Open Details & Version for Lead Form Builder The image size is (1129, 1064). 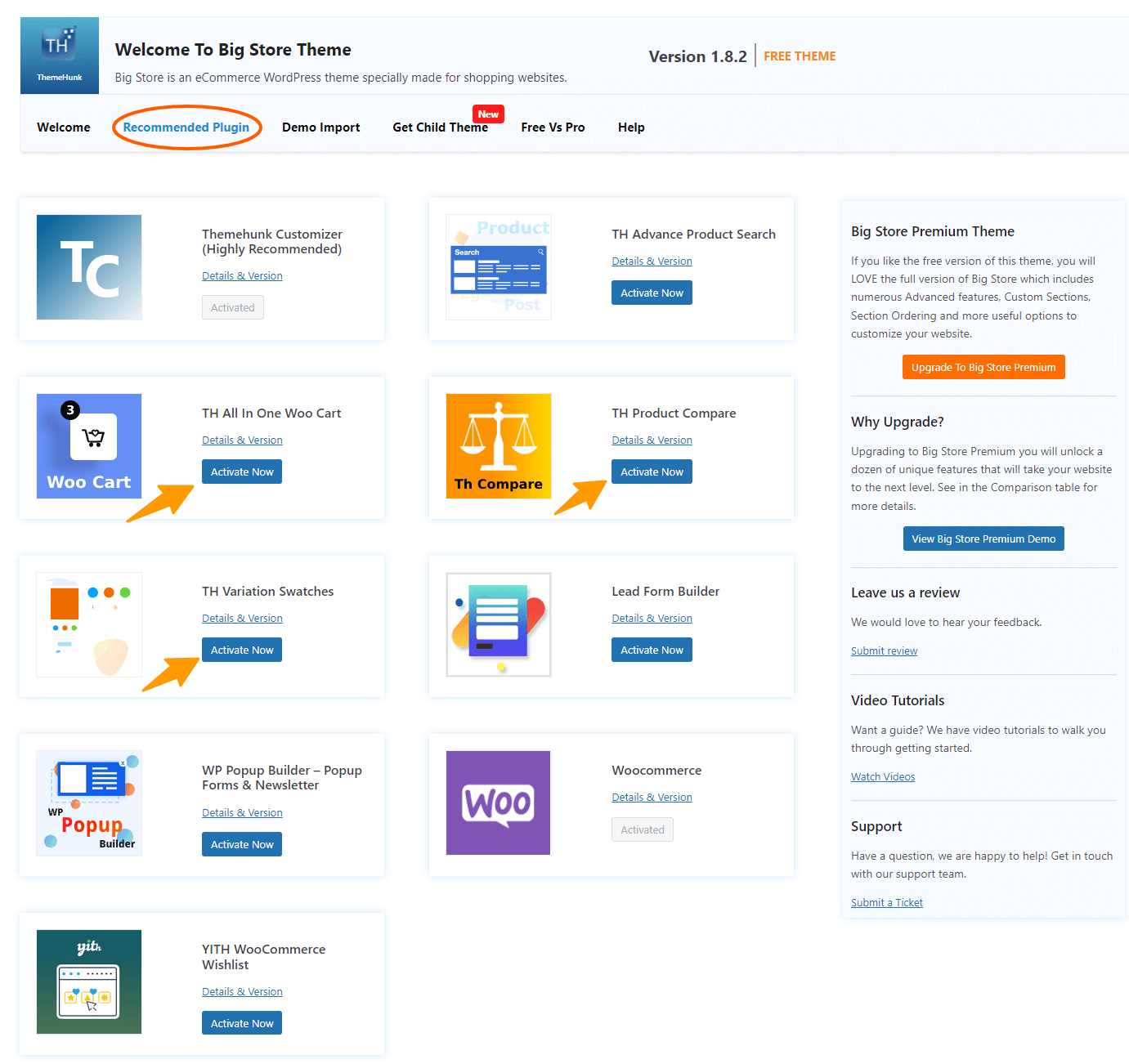(652, 619)
